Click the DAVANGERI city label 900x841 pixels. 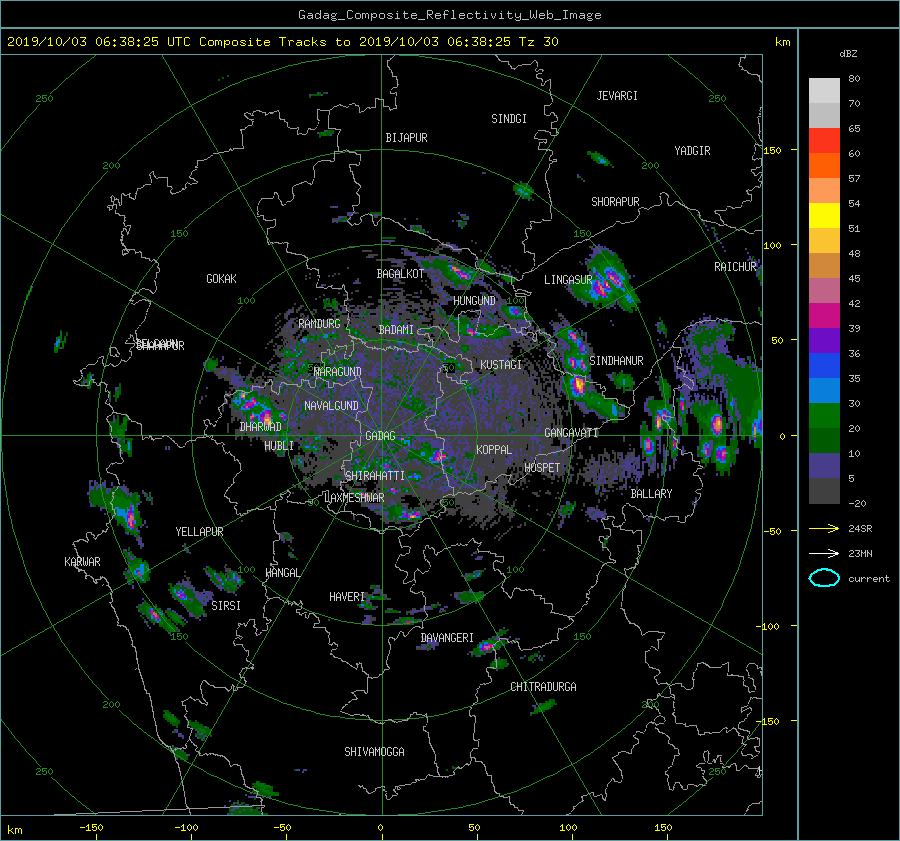click(447, 638)
